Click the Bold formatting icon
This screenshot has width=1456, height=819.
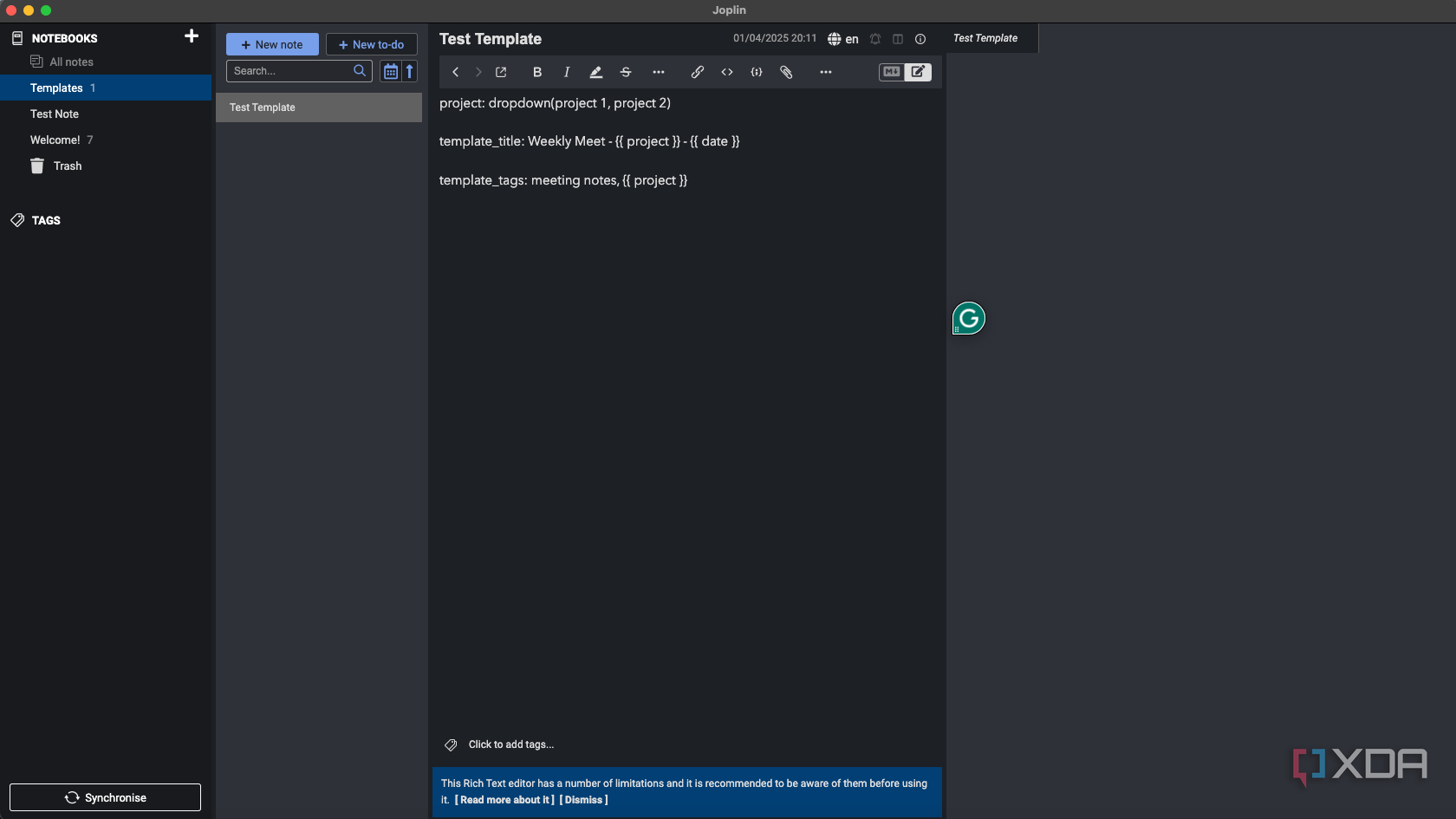point(537,72)
